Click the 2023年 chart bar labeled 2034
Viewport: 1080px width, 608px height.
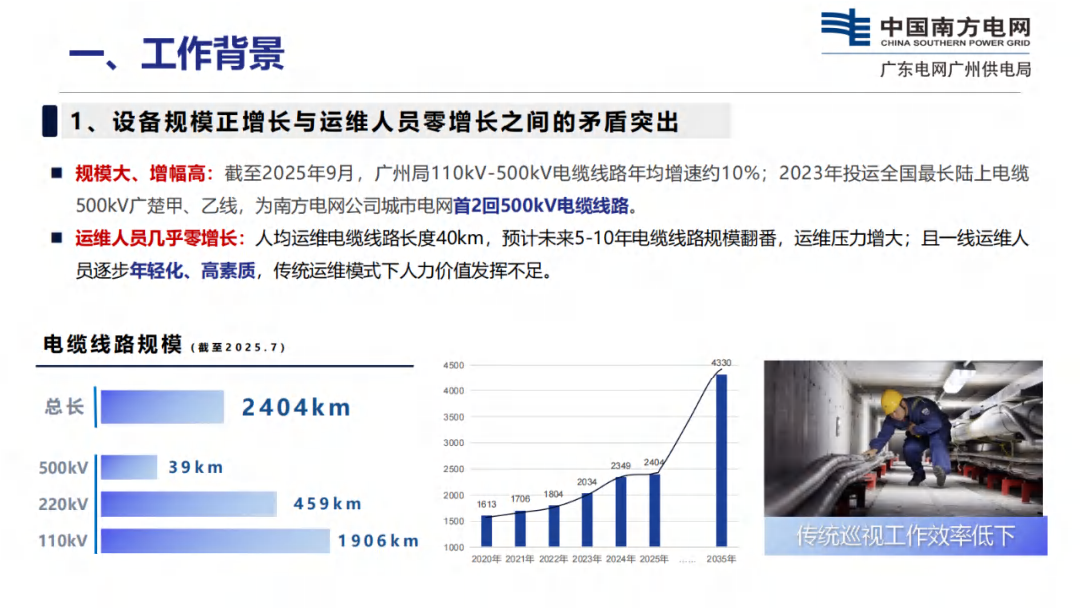pyautogui.click(x=587, y=519)
